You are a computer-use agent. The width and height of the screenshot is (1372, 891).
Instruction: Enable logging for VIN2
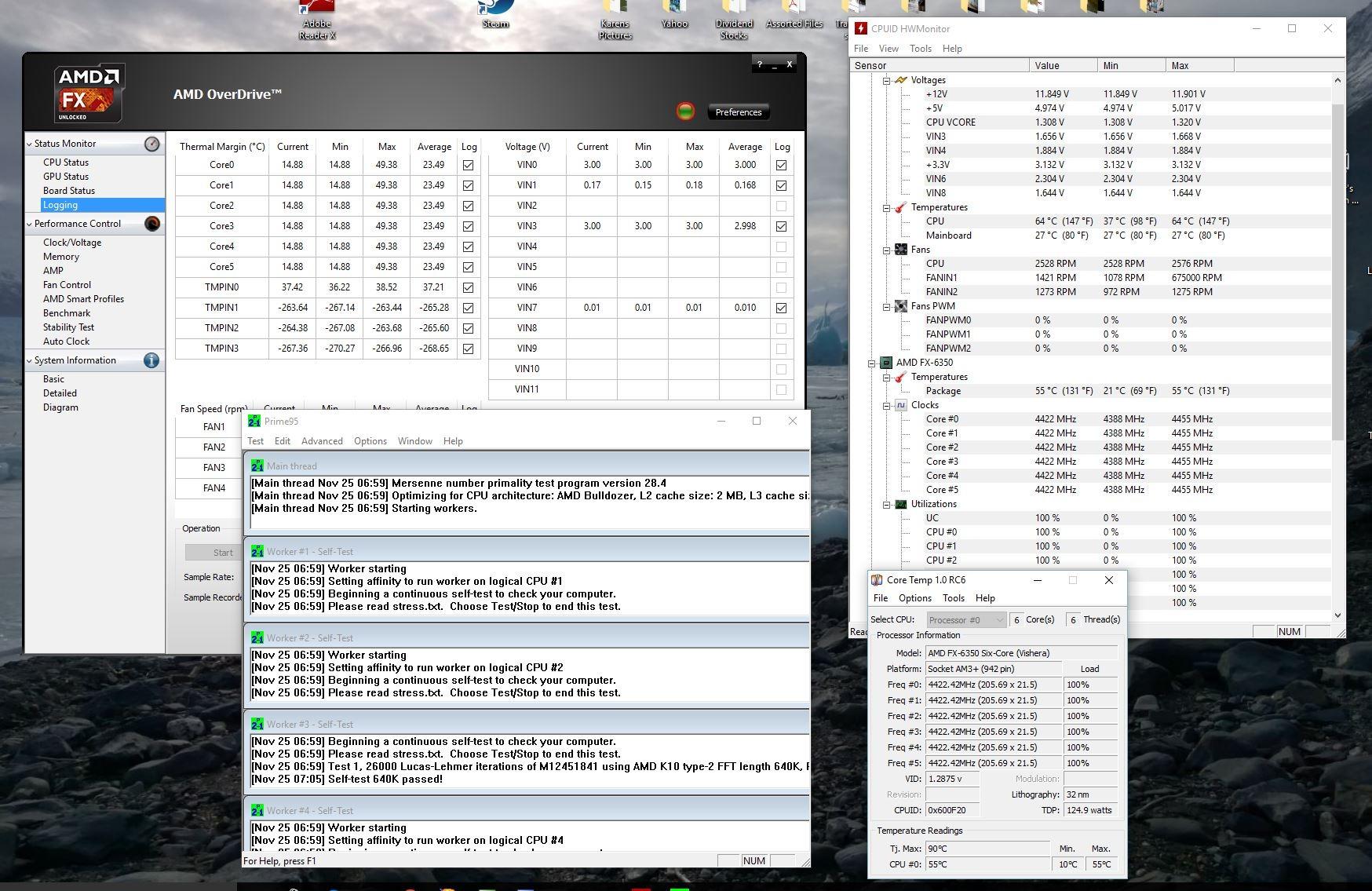pos(781,206)
